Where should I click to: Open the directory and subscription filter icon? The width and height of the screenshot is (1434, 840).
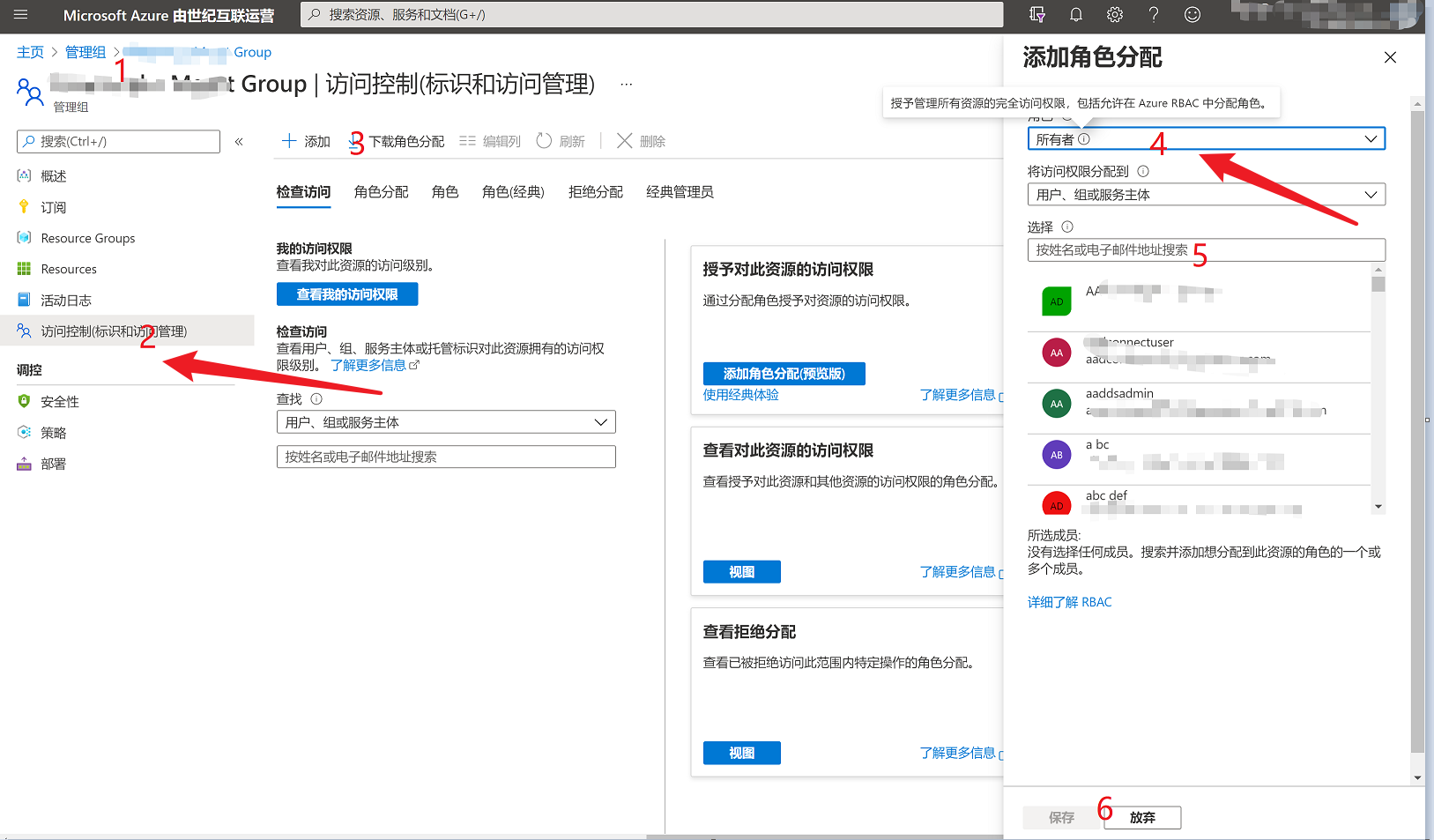pyautogui.click(x=1036, y=15)
